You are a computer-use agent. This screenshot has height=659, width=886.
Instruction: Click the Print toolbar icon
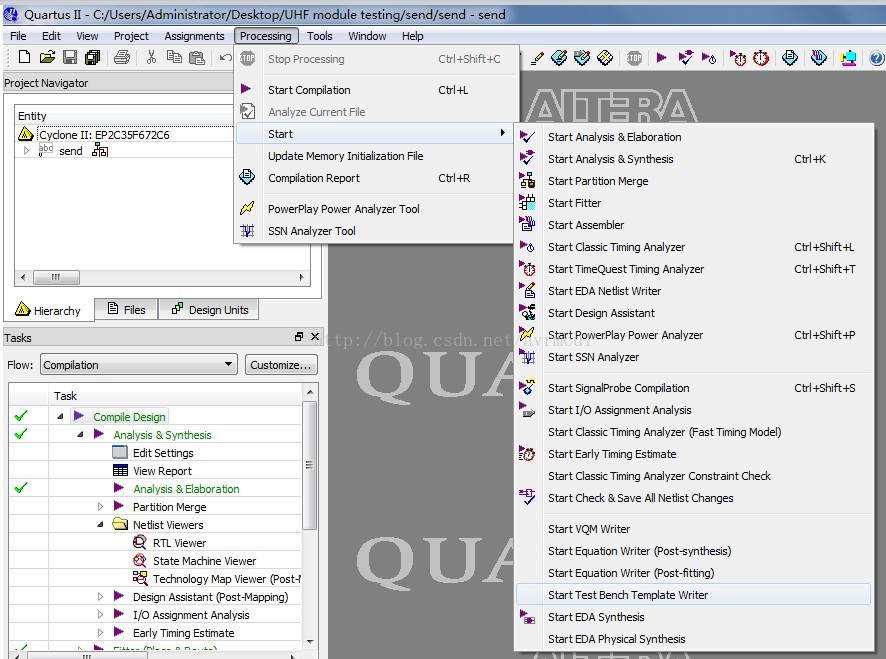pos(122,57)
